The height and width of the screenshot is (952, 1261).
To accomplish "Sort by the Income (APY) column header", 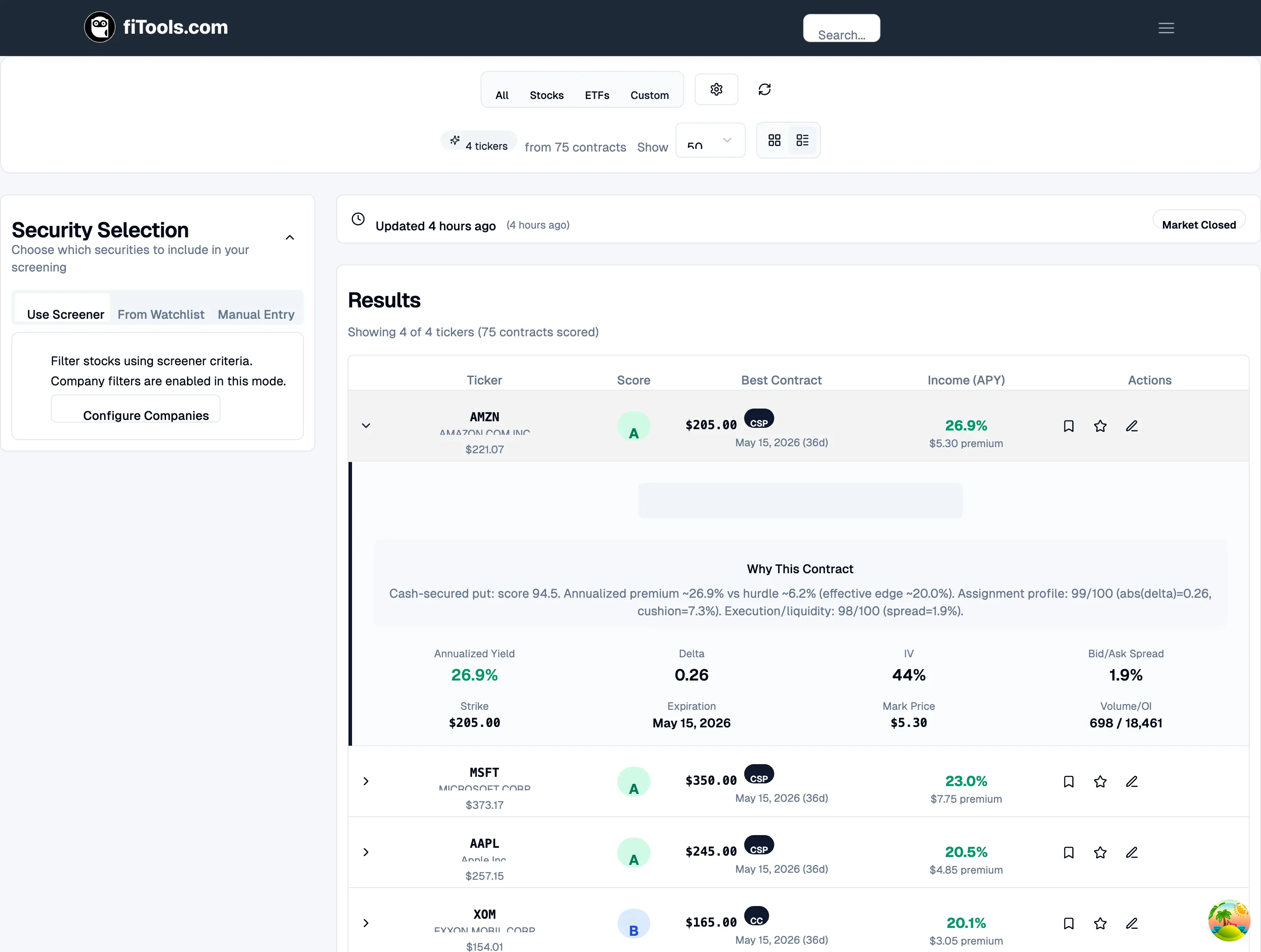I will (966, 380).
